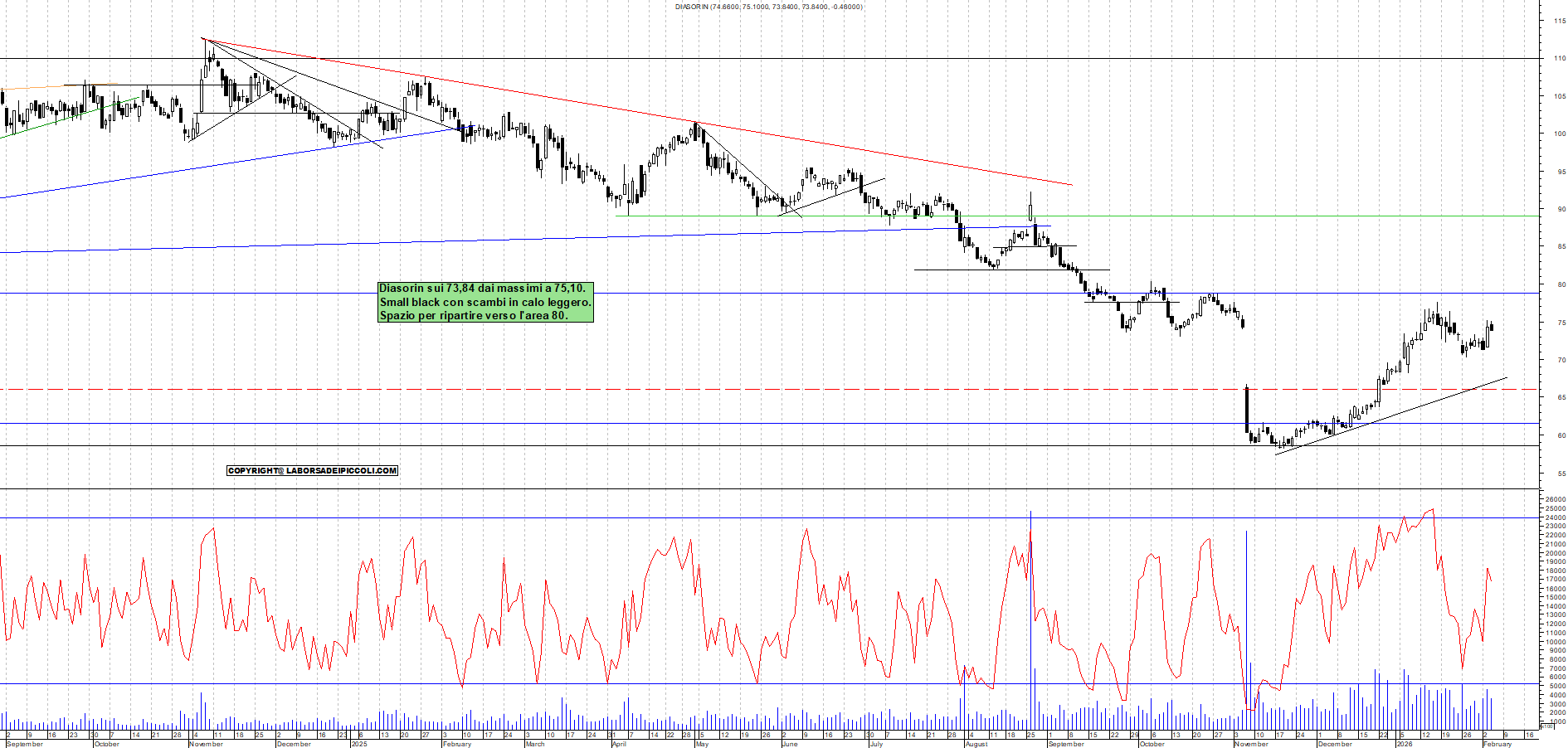
Task: Open the laborsadeipiccoli.com copyright label
Action: (x=312, y=471)
